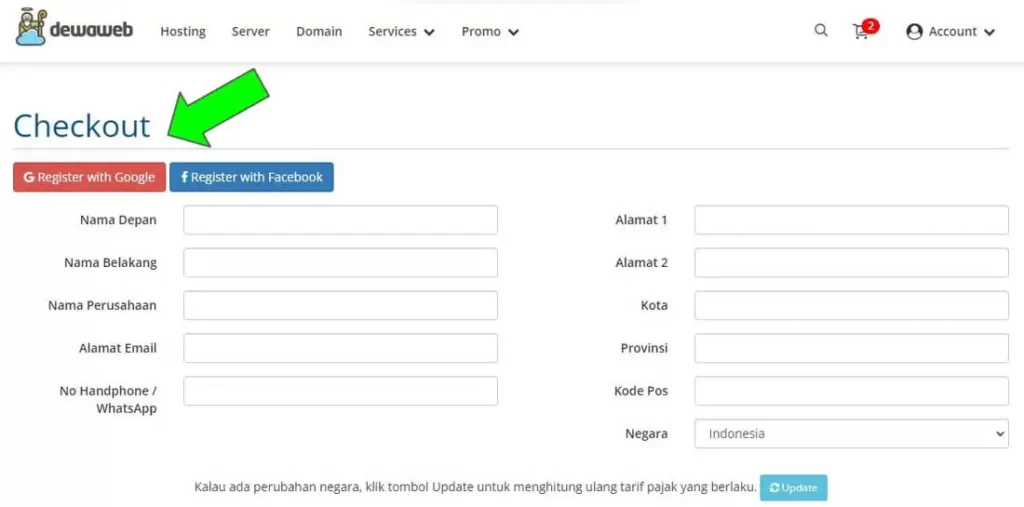This screenshot has width=1024, height=507.
Task: Click the Nama Depan label
Action: point(118,220)
